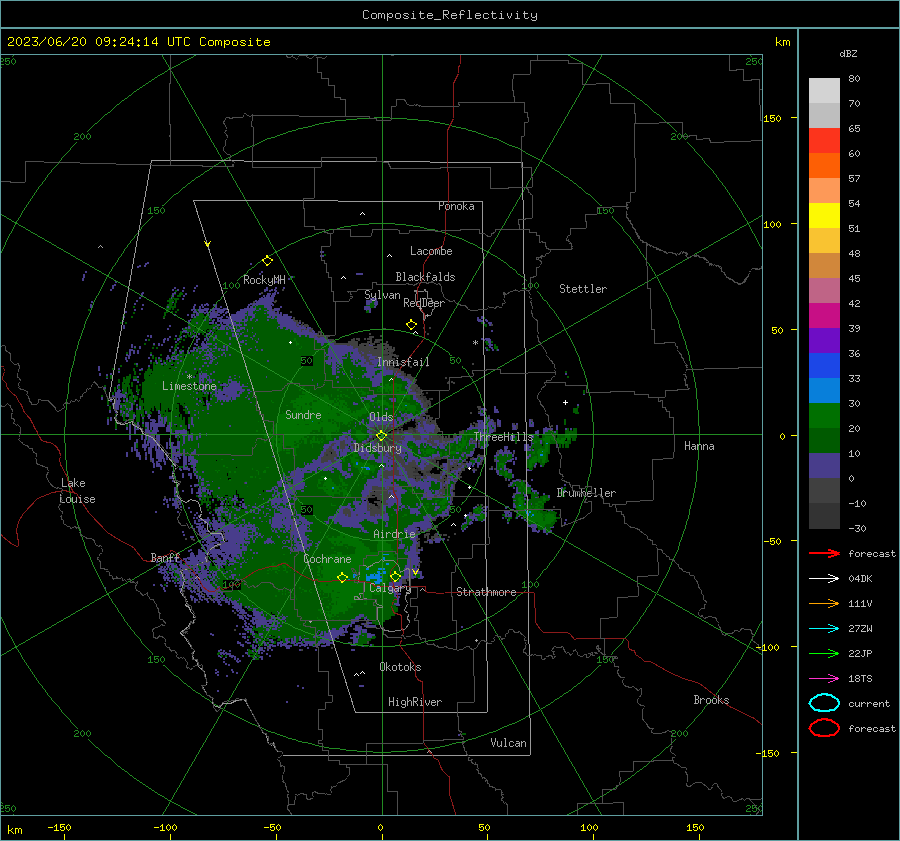Click the RedDeer city label
The image size is (900, 841).
(424, 303)
